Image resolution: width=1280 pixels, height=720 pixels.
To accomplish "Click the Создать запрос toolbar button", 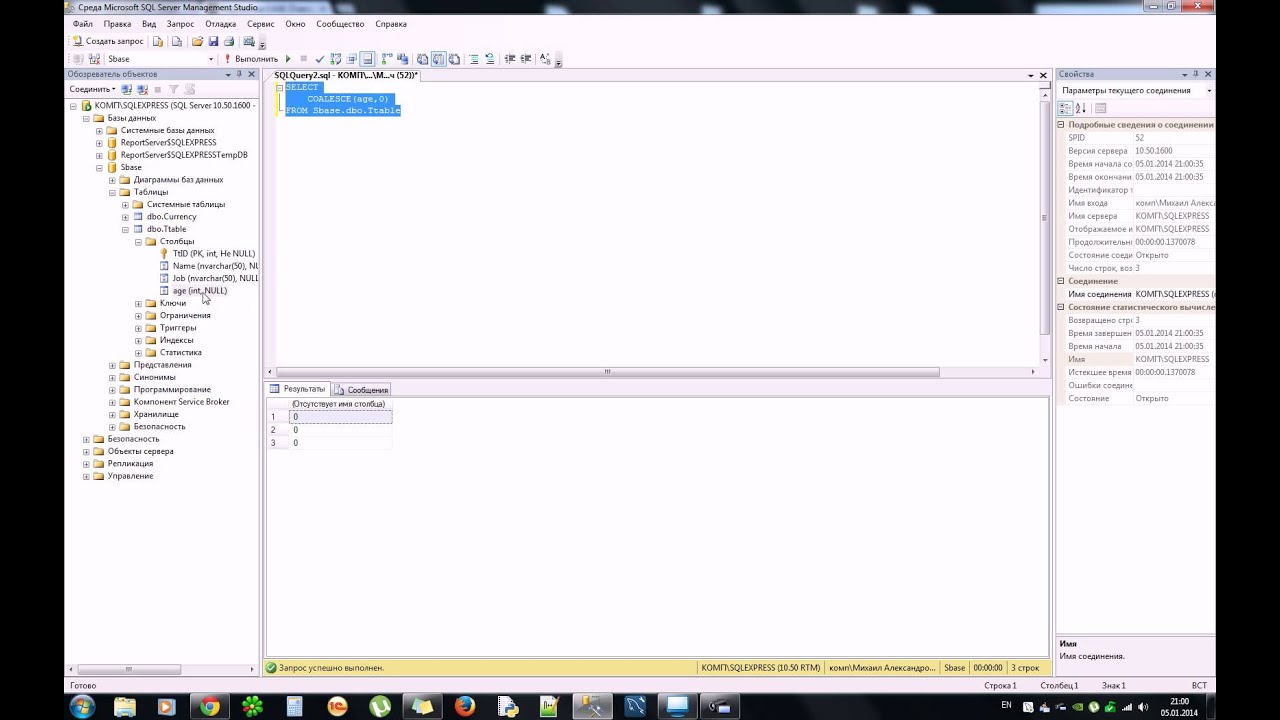I will pyautogui.click(x=108, y=41).
